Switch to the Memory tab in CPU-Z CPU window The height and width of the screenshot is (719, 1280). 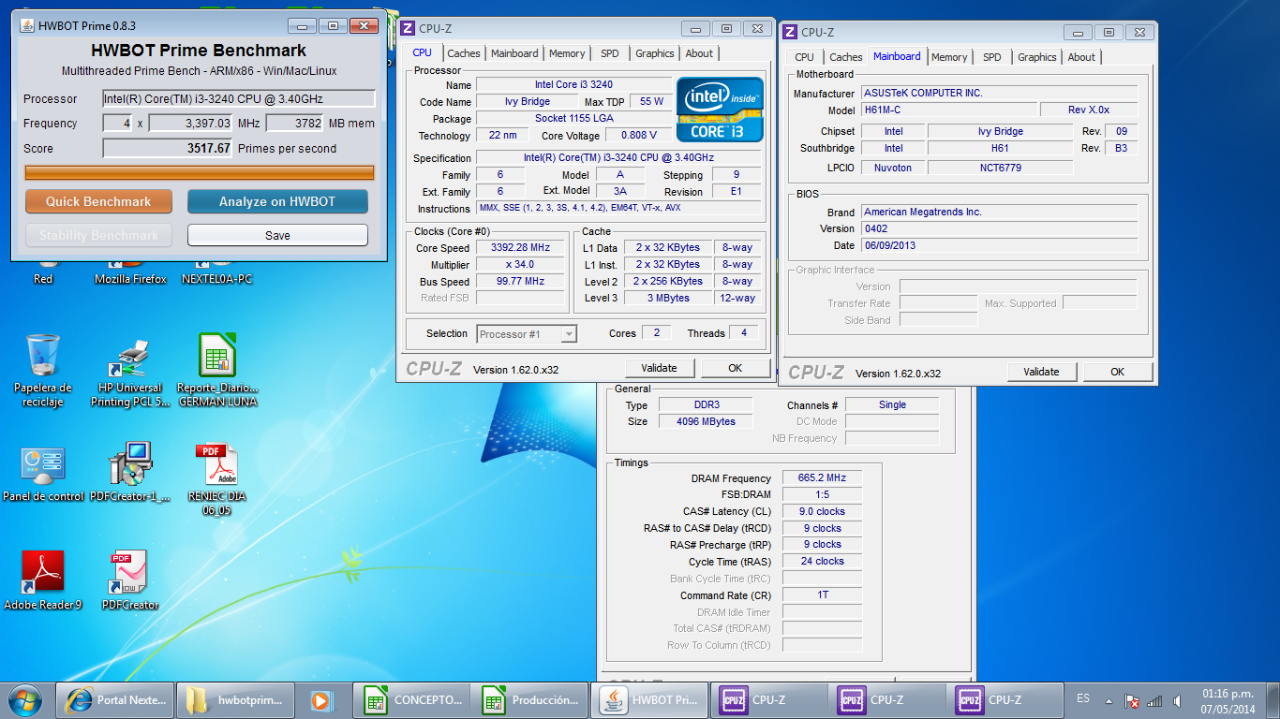tap(567, 53)
